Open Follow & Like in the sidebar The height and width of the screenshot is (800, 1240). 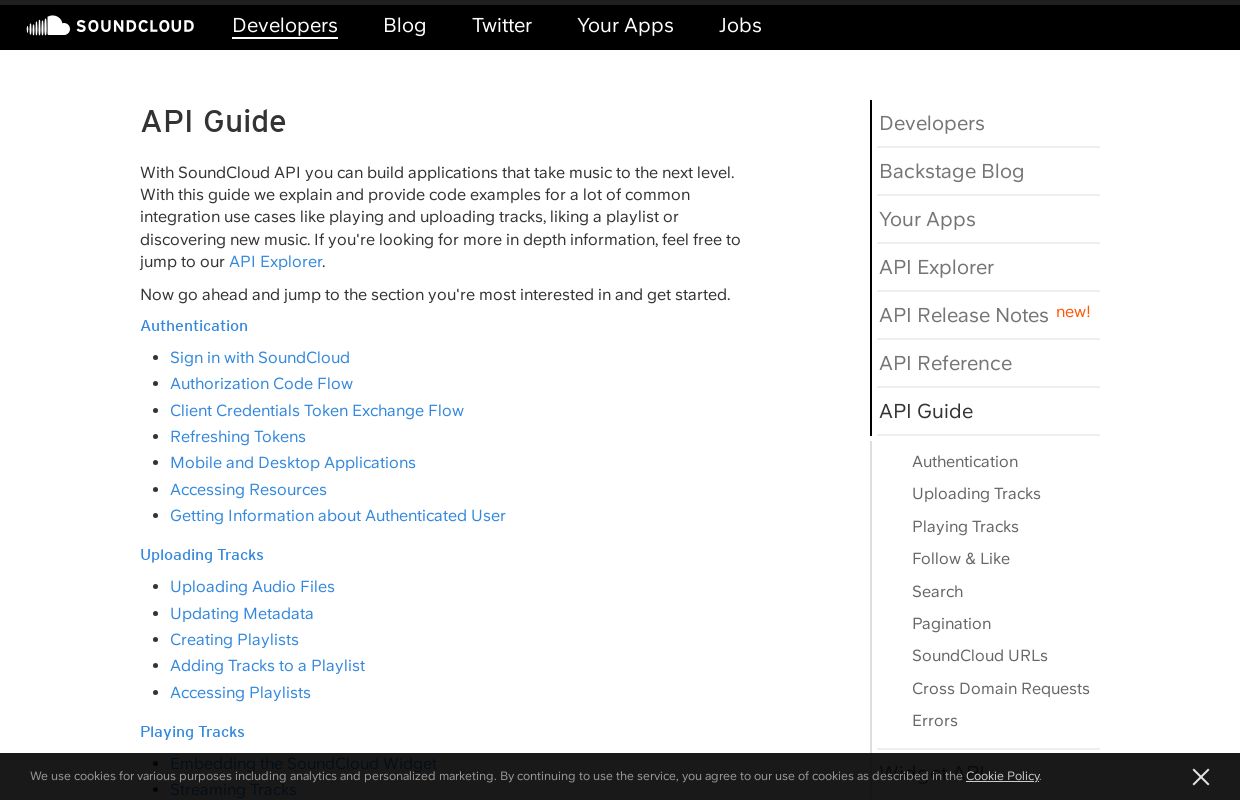961,559
